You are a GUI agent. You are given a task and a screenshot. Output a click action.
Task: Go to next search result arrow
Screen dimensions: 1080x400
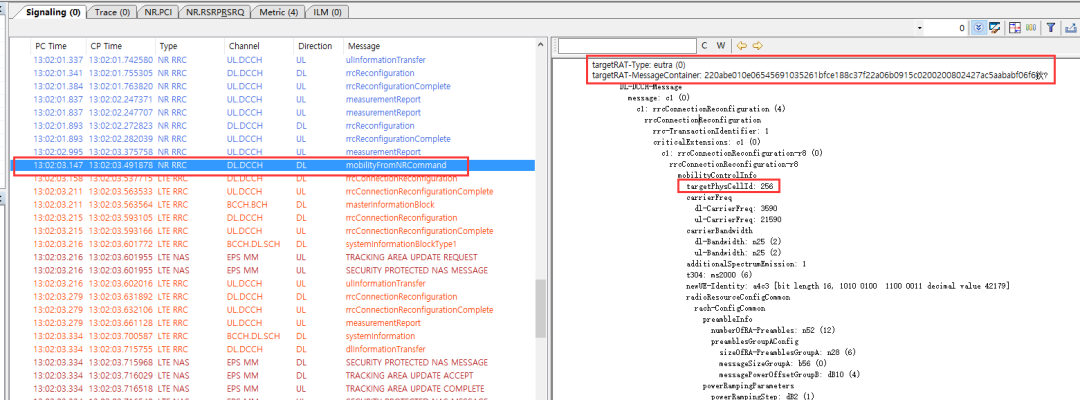click(757, 45)
